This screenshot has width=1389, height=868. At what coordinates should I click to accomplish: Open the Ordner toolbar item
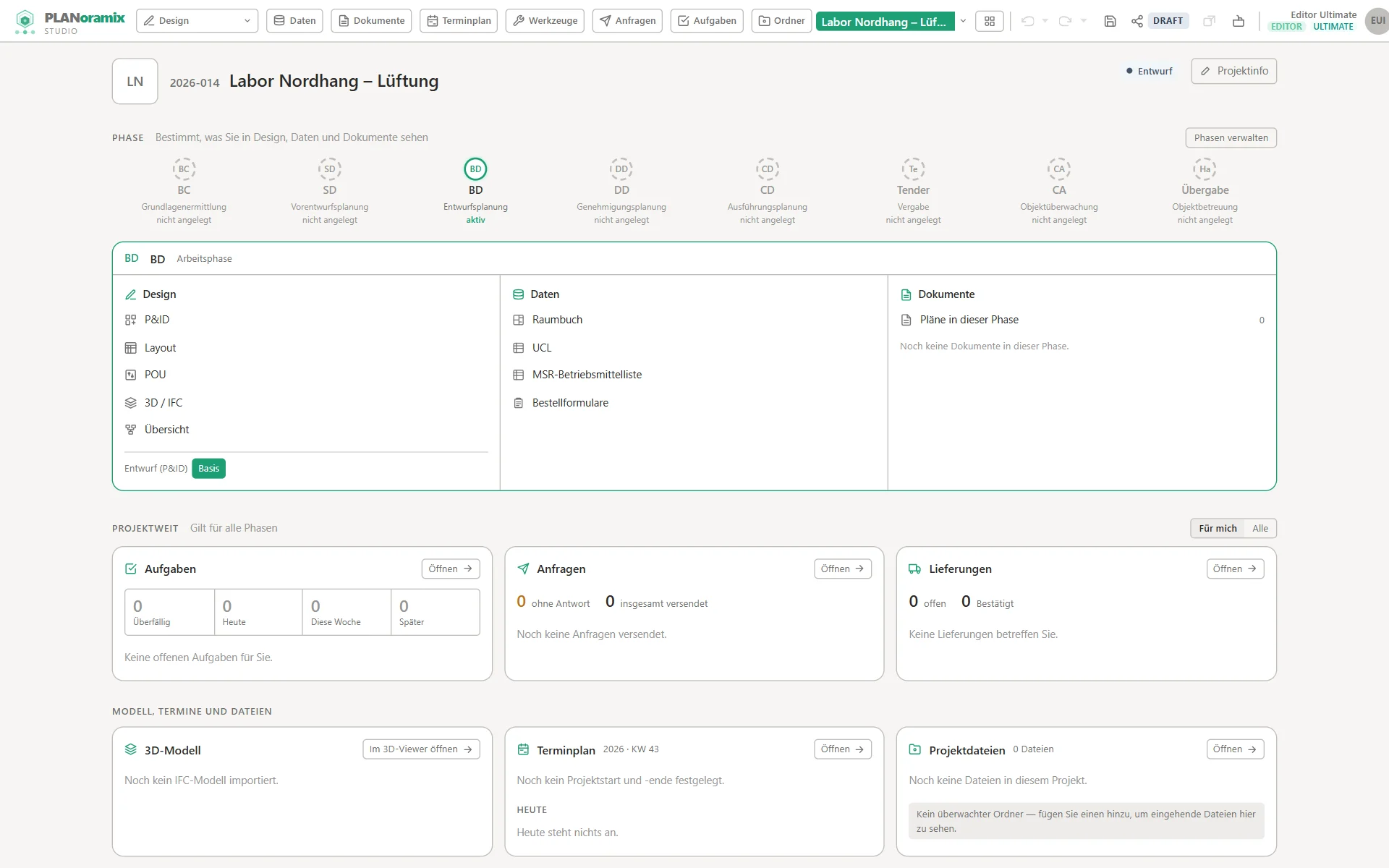(781, 21)
